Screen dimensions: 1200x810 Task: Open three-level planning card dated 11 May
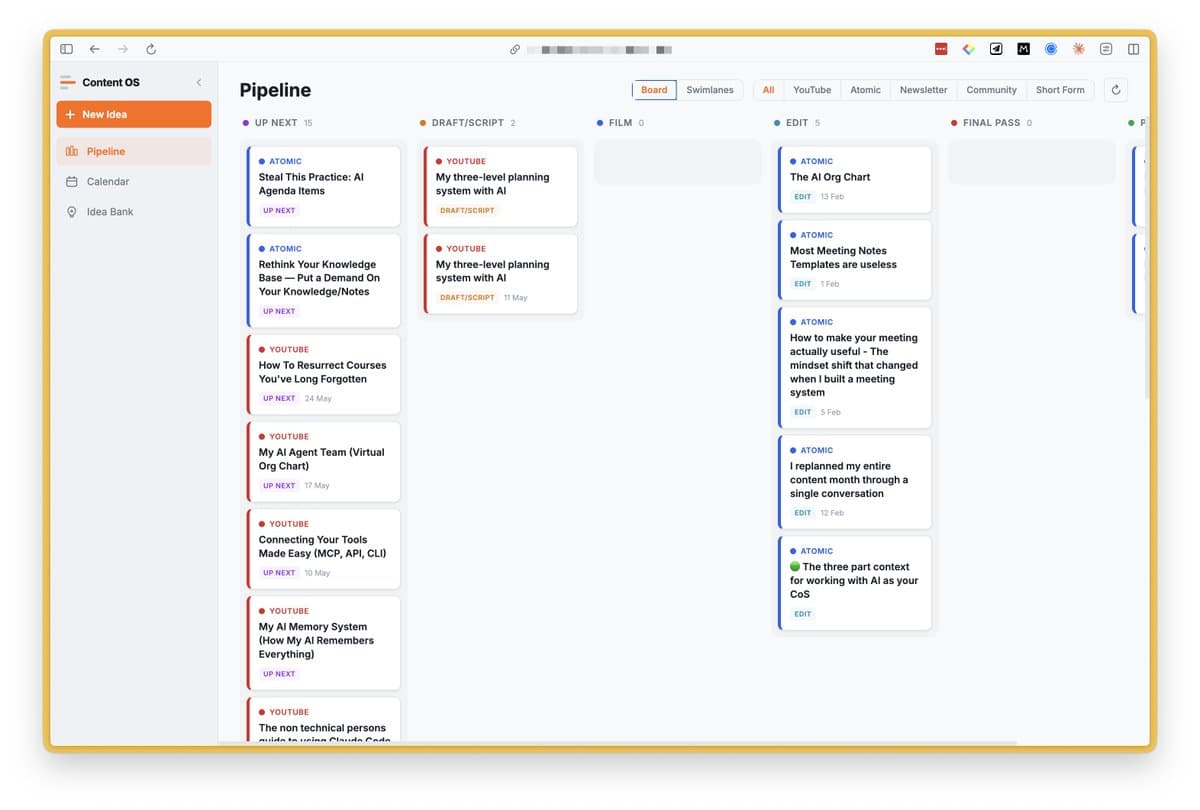click(500, 274)
